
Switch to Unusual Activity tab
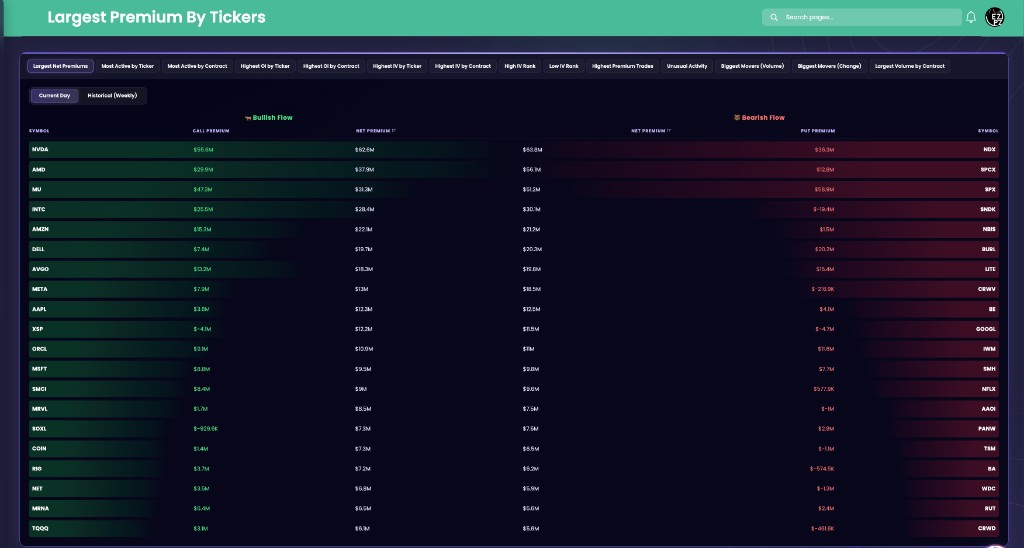point(686,66)
